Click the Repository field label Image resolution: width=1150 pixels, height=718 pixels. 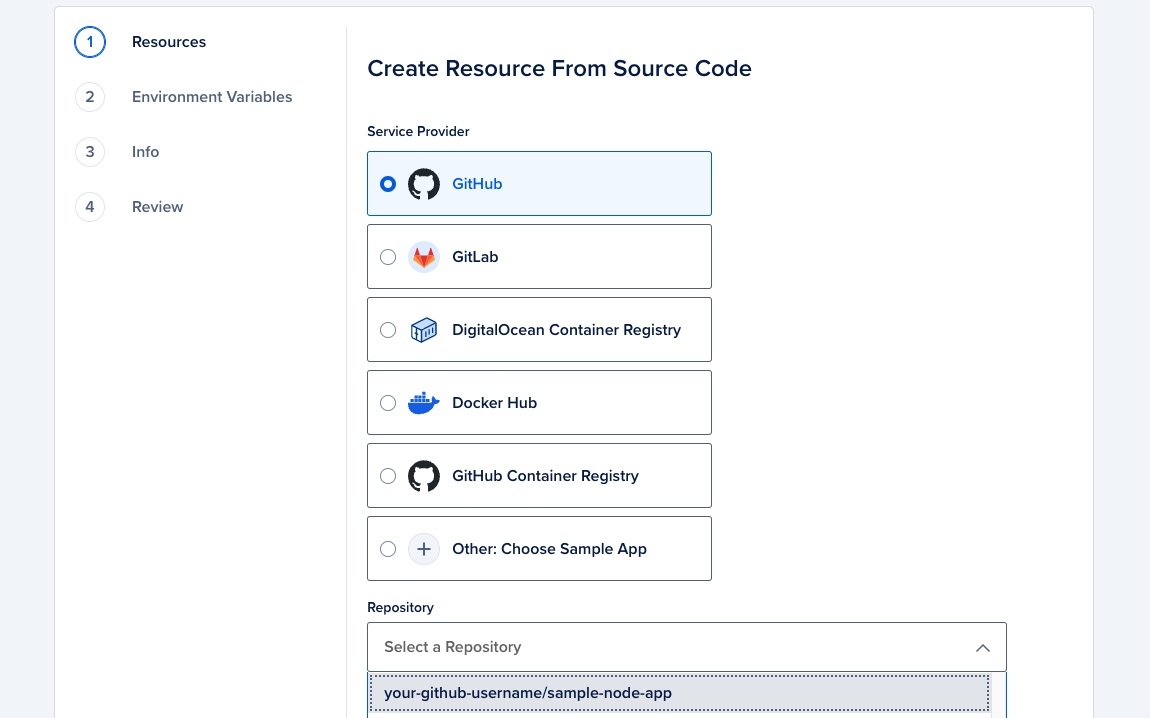click(400, 607)
